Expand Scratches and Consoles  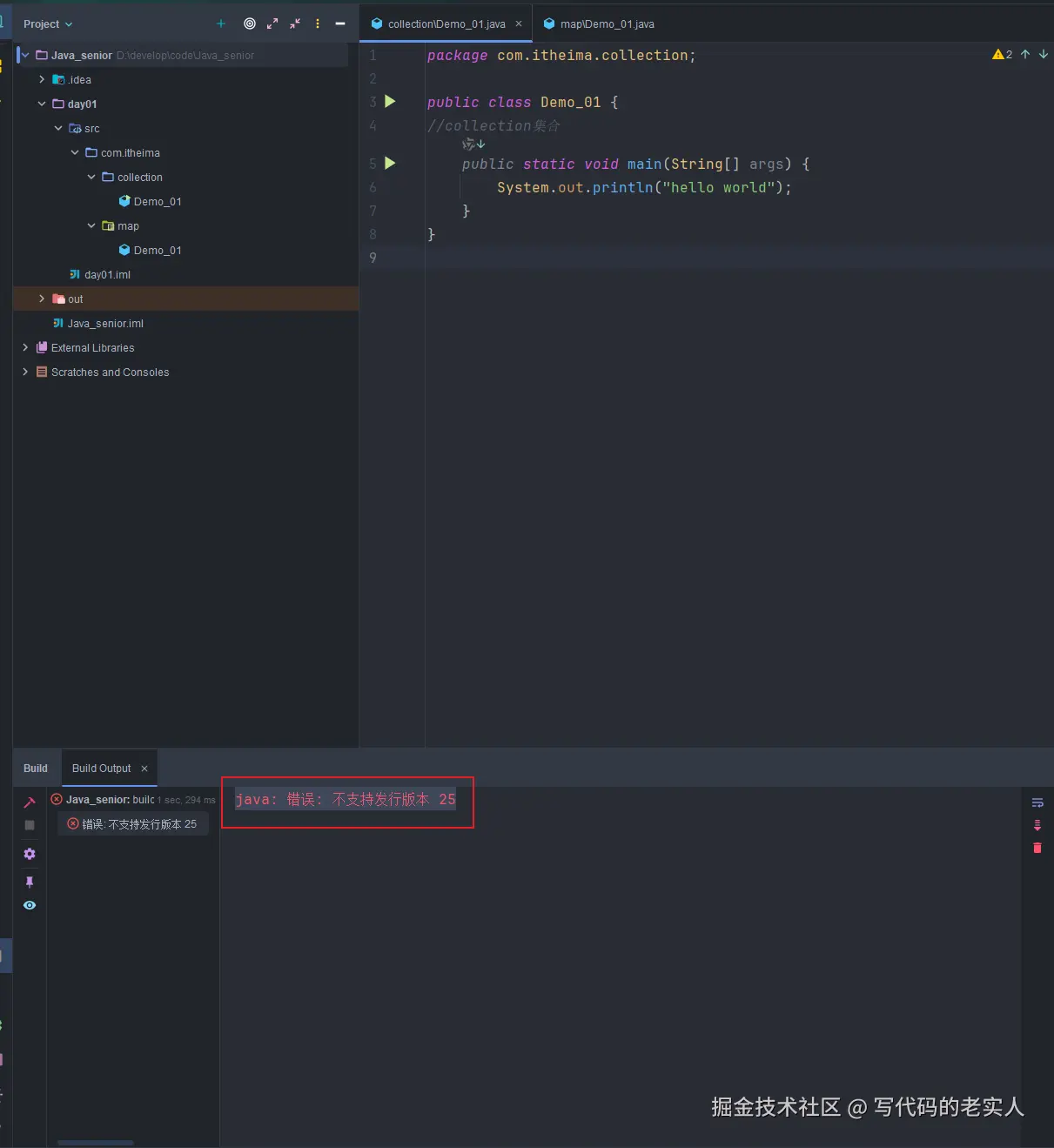click(25, 372)
